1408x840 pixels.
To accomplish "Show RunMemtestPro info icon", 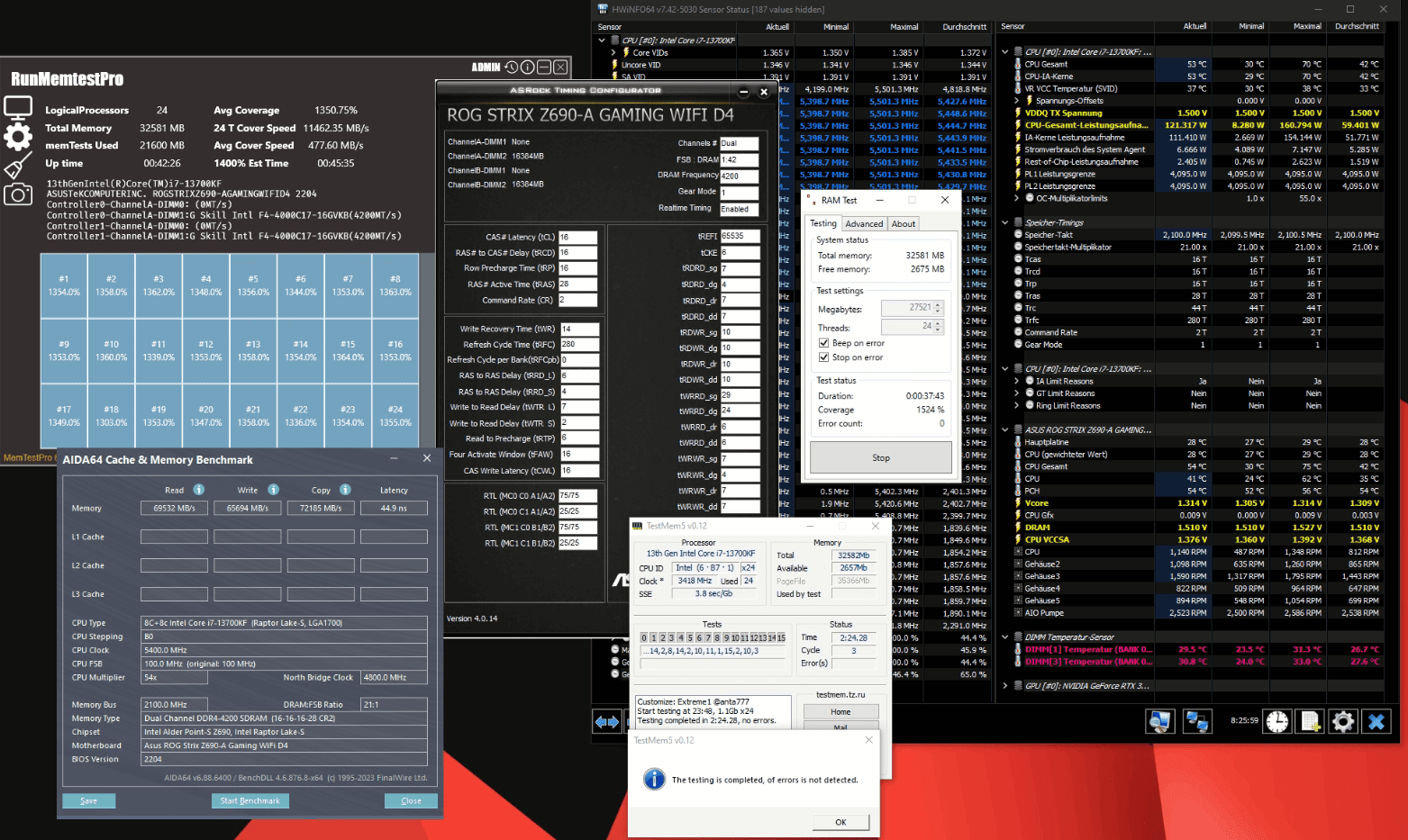I will [x=528, y=67].
